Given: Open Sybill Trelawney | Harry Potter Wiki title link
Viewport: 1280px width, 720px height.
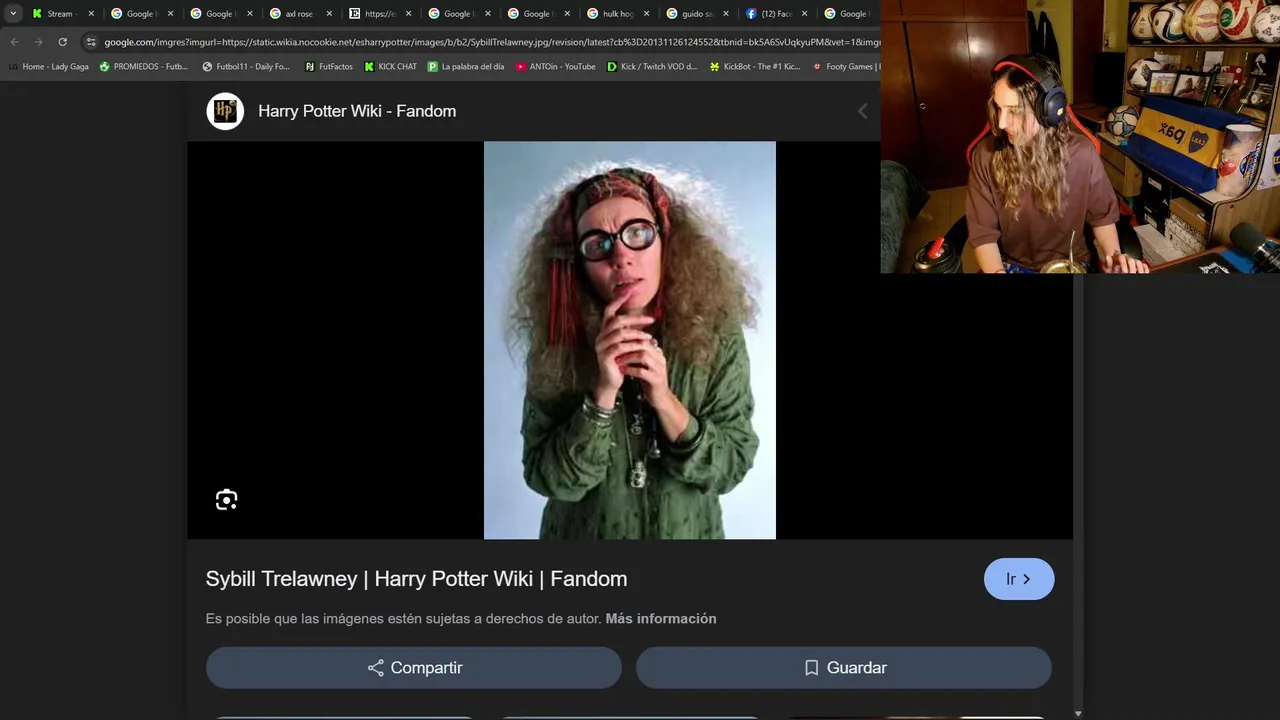Looking at the screenshot, I should point(416,579).
